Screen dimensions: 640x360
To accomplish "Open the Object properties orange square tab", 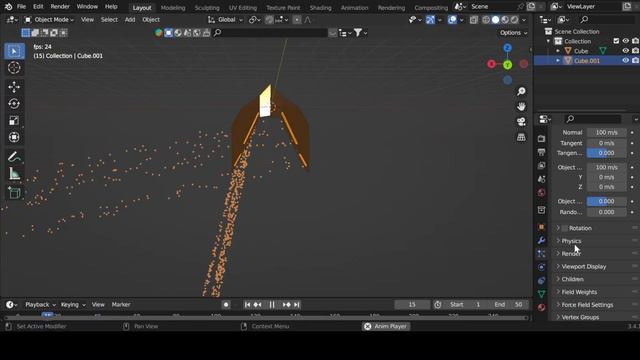I will [541, 227].
